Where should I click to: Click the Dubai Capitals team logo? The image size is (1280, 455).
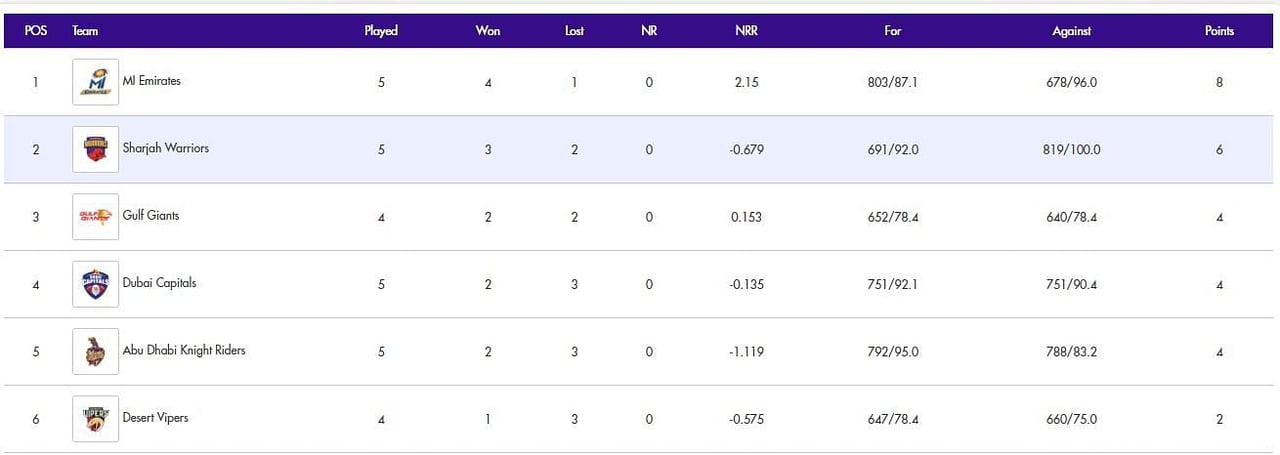point(96,284)
